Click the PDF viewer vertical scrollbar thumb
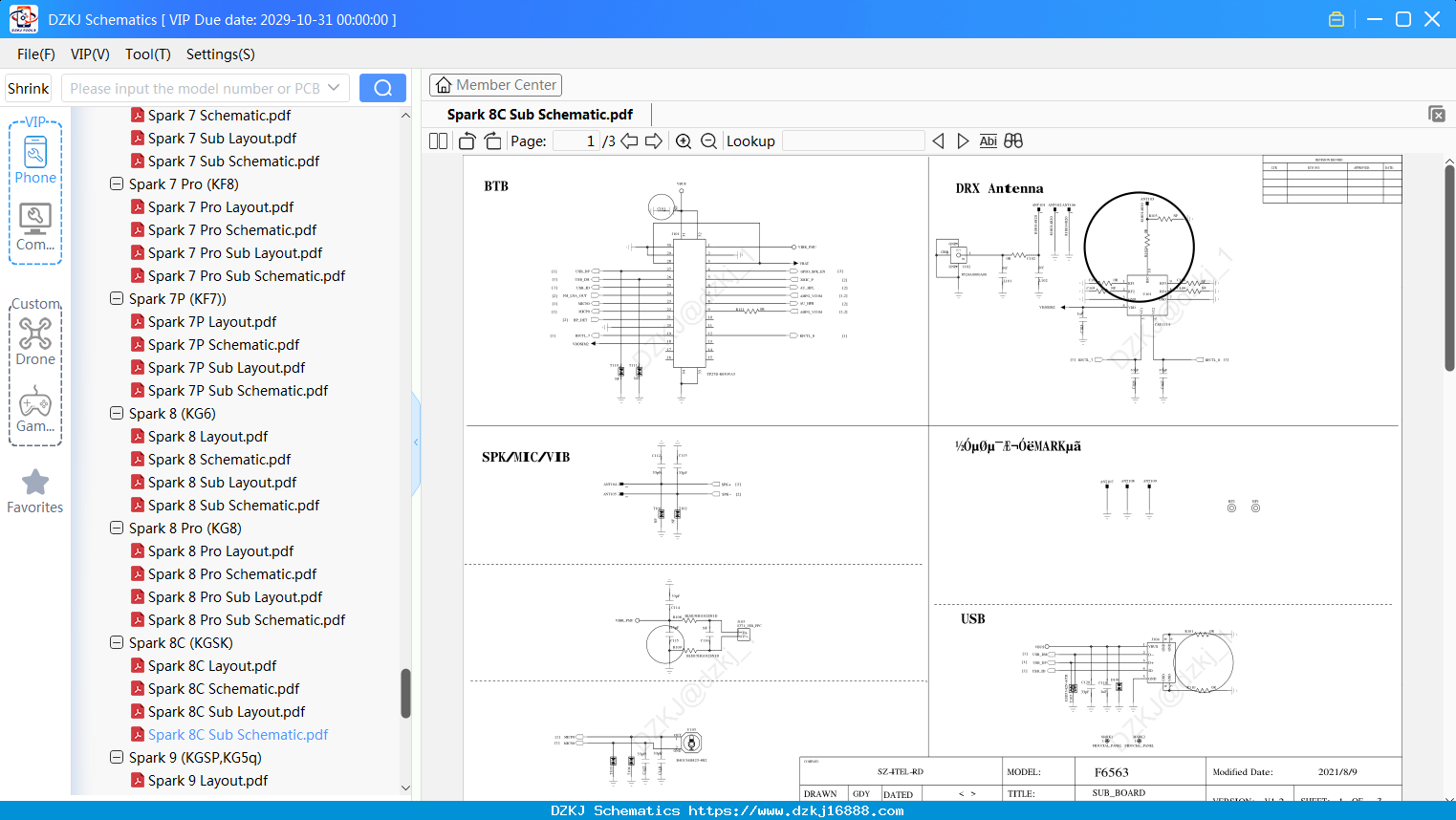 pyautogui.click(x=1449, y=268)
